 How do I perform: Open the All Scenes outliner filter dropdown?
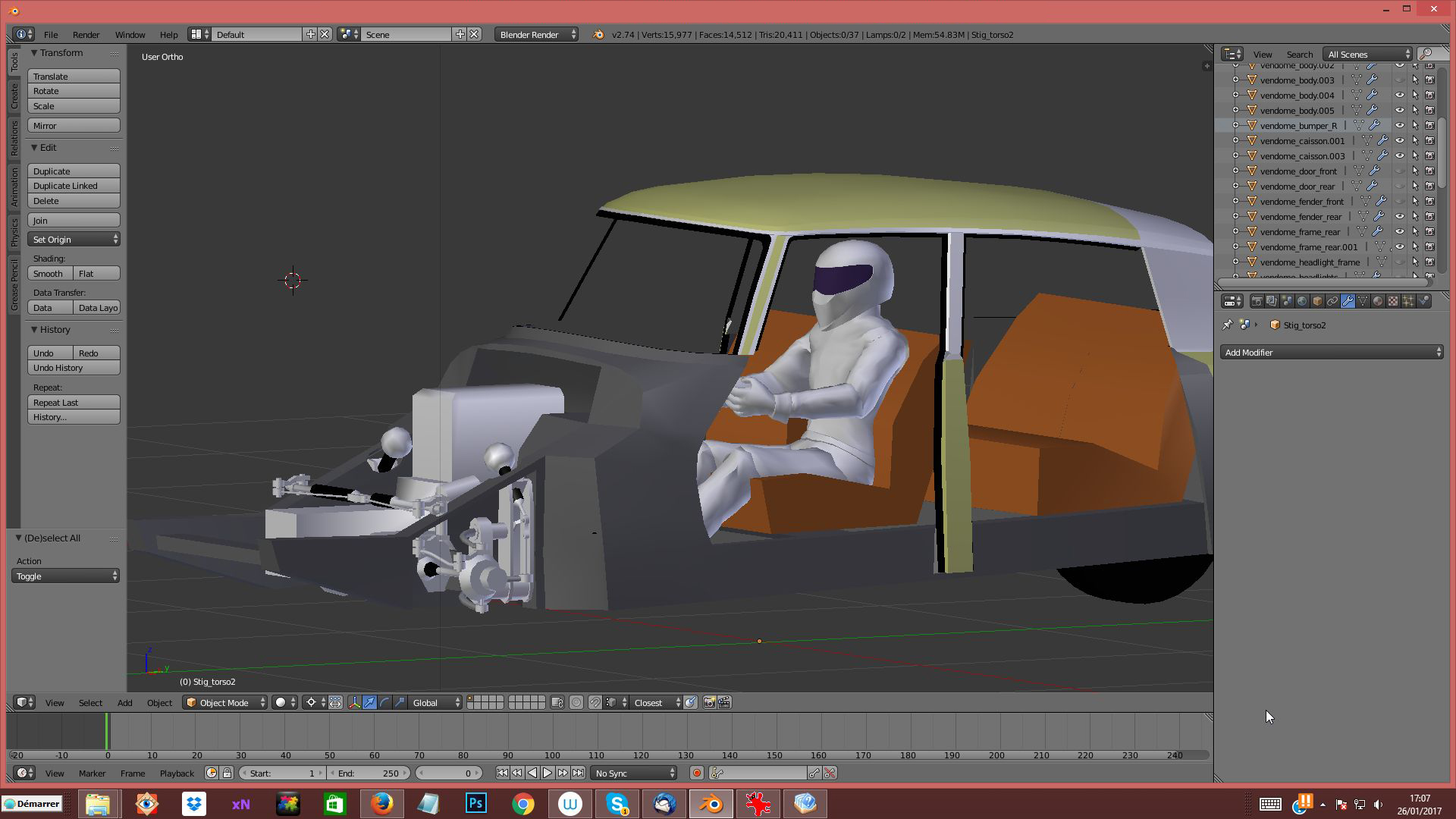pyautogui.click(x=1367, y=54)
